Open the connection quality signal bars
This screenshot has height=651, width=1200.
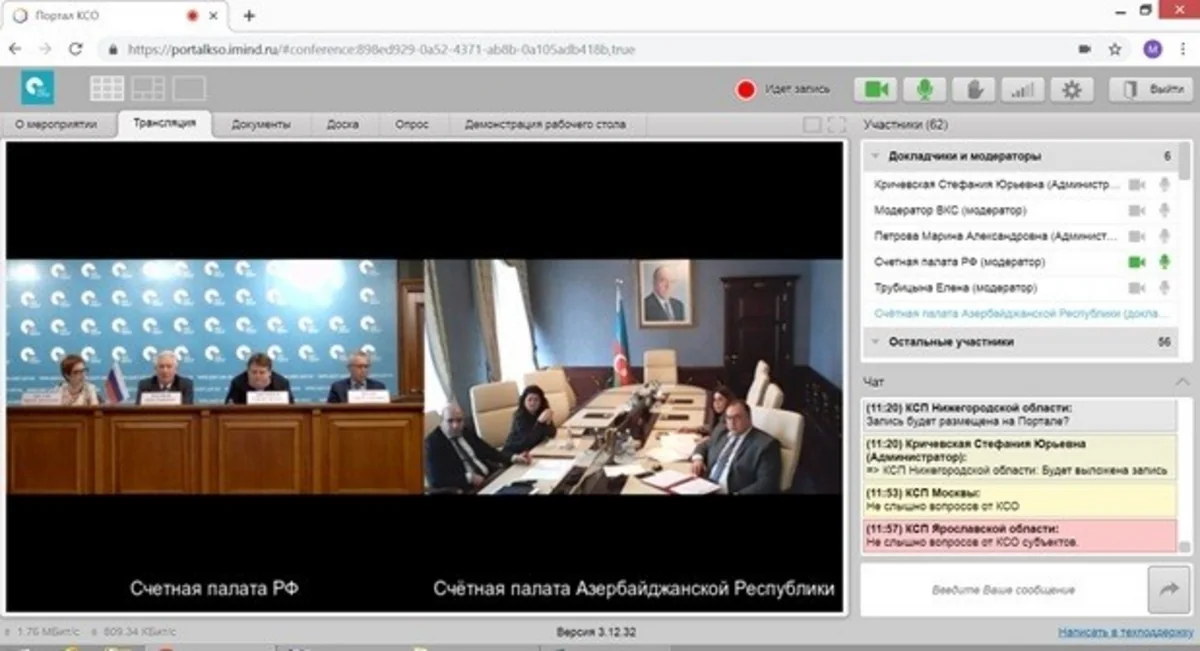coord(1022,89)
